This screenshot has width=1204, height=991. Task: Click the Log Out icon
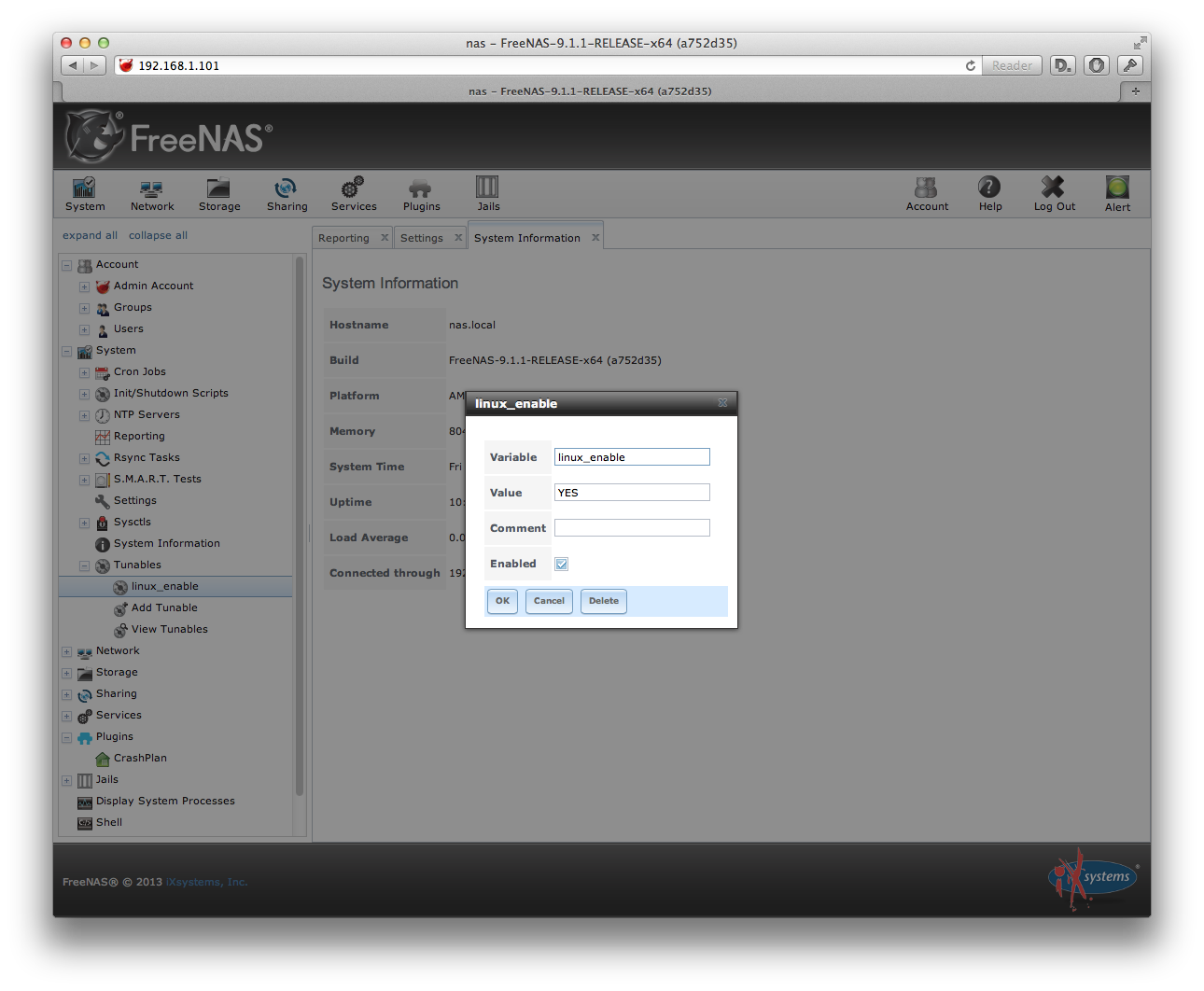[1054, 194]
